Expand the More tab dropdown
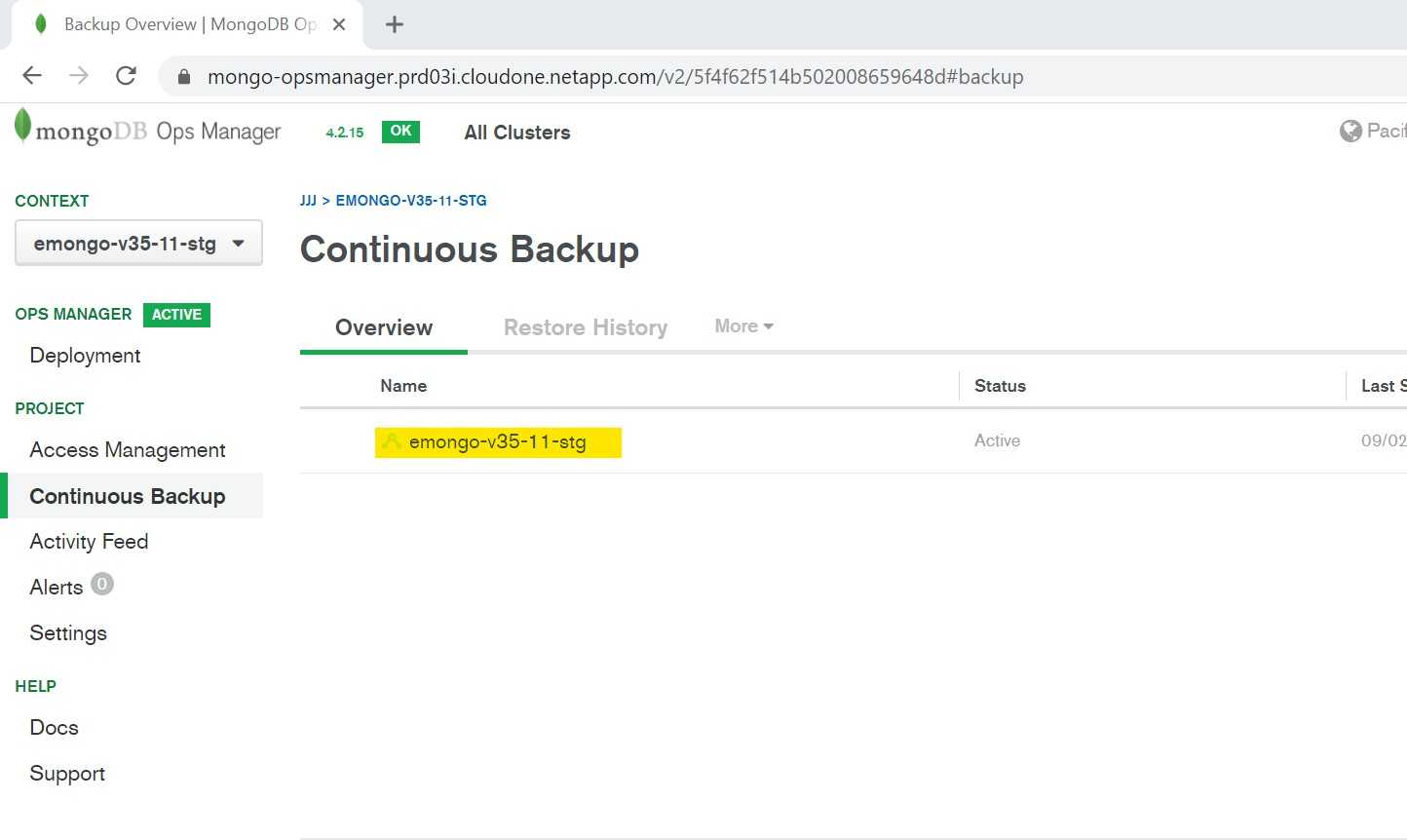 (743, 326)
